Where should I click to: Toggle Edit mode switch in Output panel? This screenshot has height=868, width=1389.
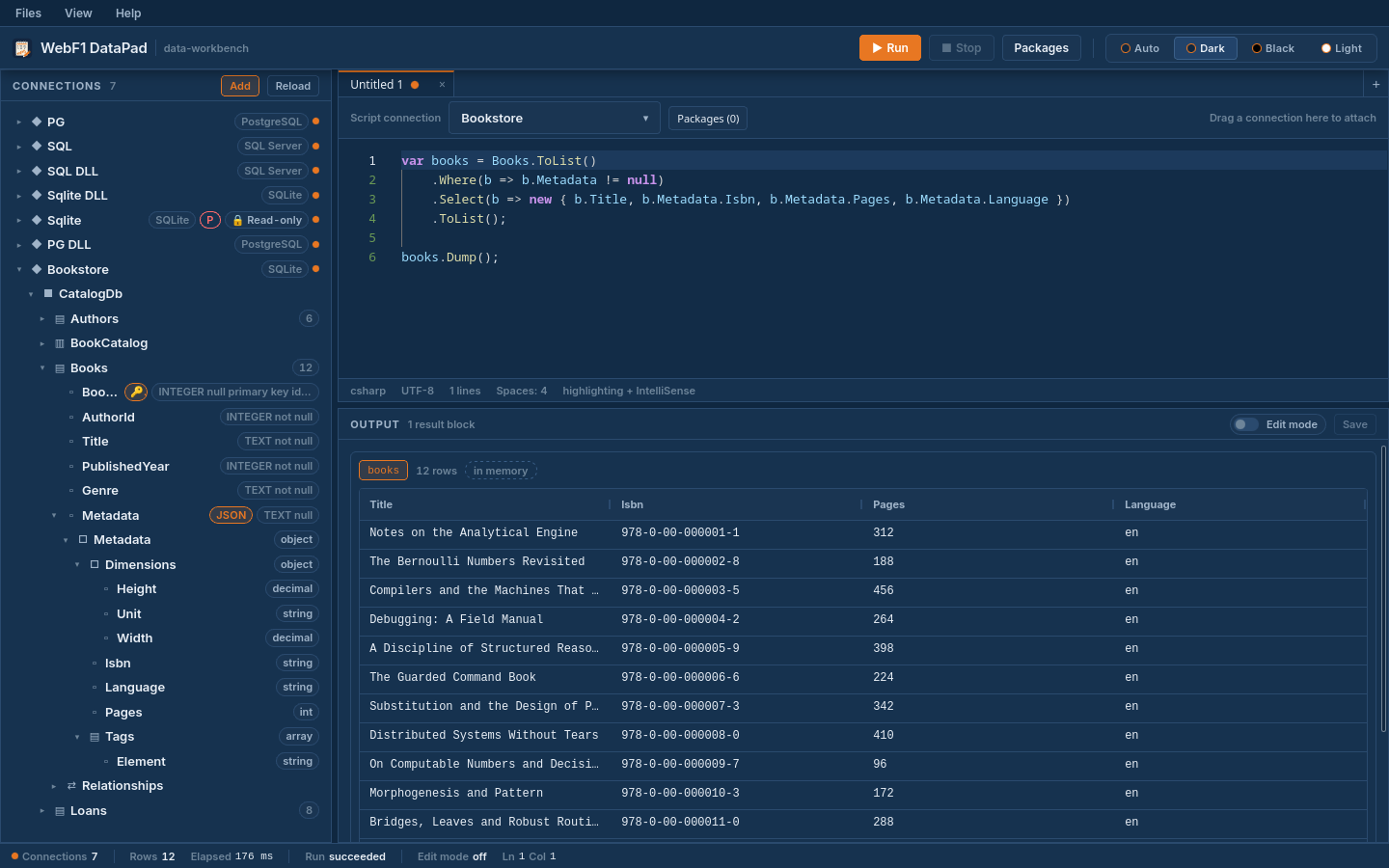coord(1246,424)
